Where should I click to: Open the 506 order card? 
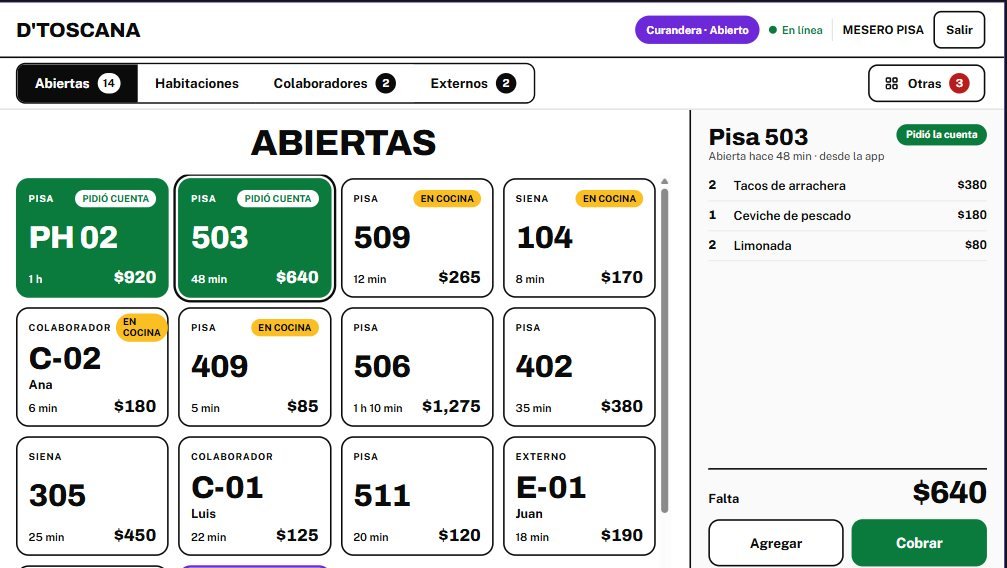click(x=417, y=367)
